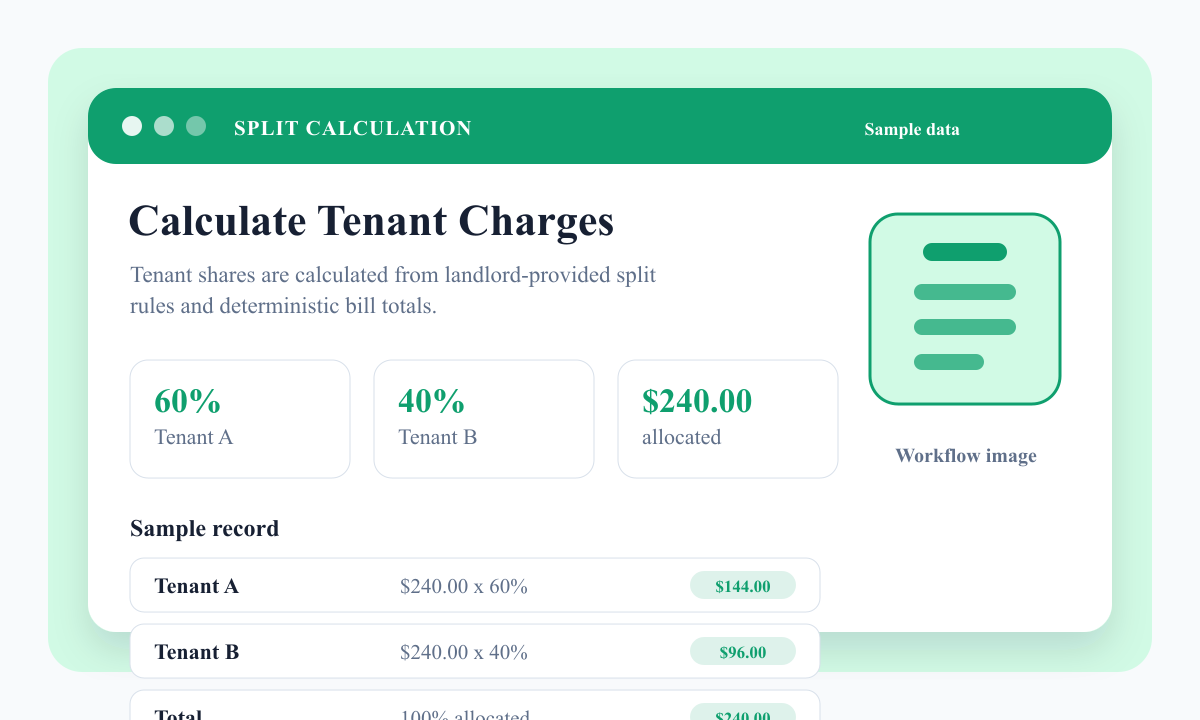1200x720 pixels.
Task: Select the Tenant A record row name
Action: point(196,586)
